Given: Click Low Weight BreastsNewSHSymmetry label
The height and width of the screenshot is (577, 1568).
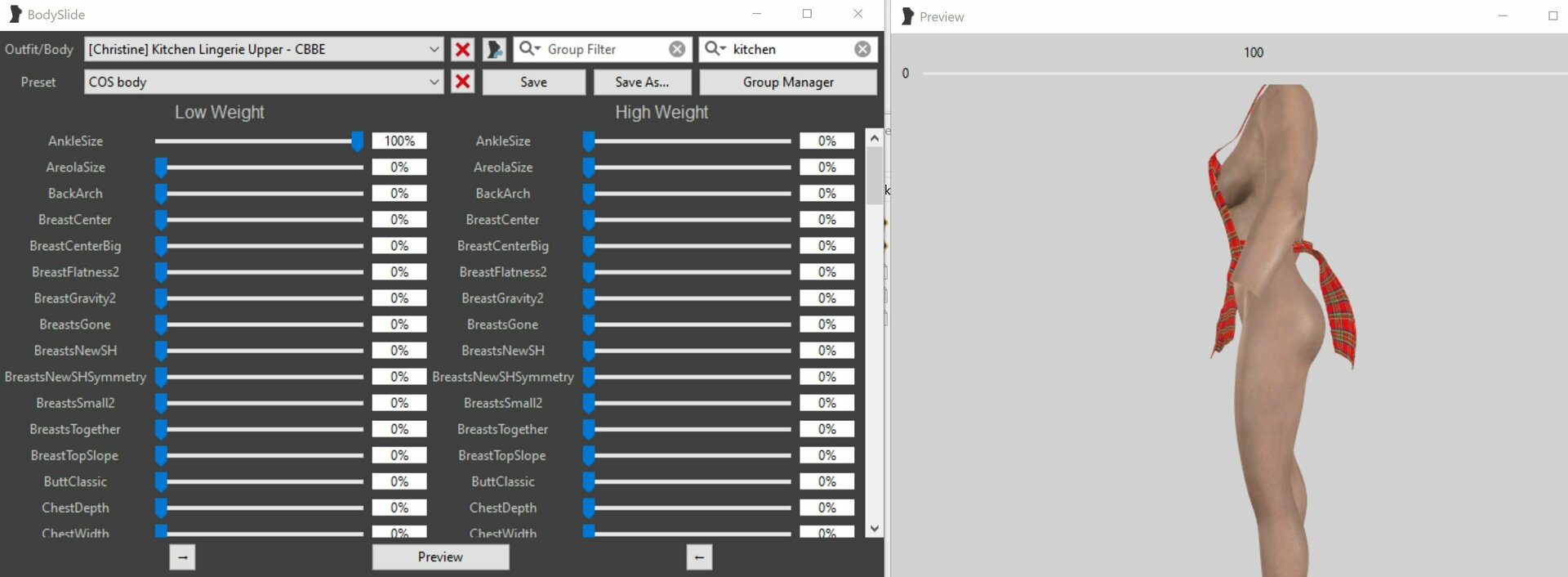Looking at the screenshot, I should coord(75,377).
